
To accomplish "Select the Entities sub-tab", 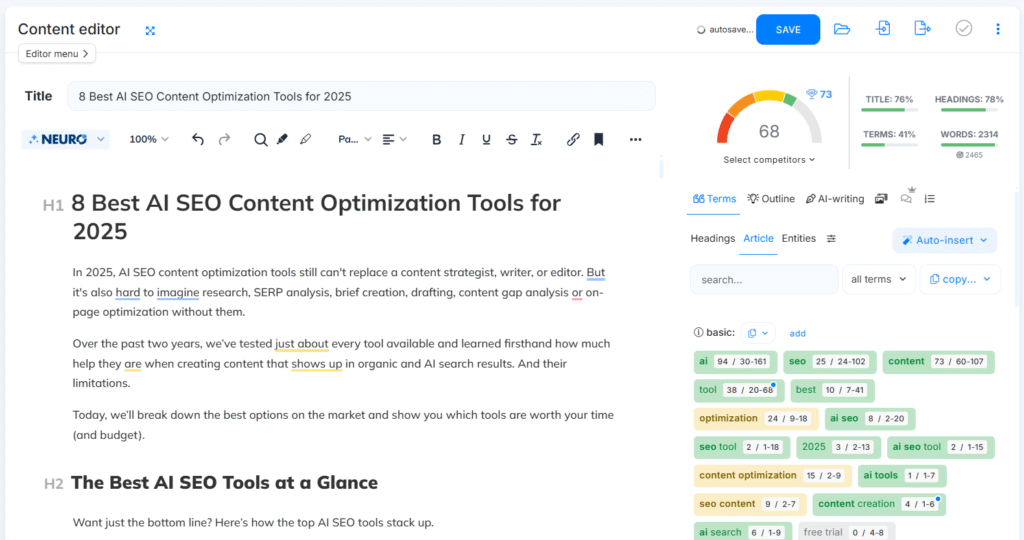I will pos(798,239).
